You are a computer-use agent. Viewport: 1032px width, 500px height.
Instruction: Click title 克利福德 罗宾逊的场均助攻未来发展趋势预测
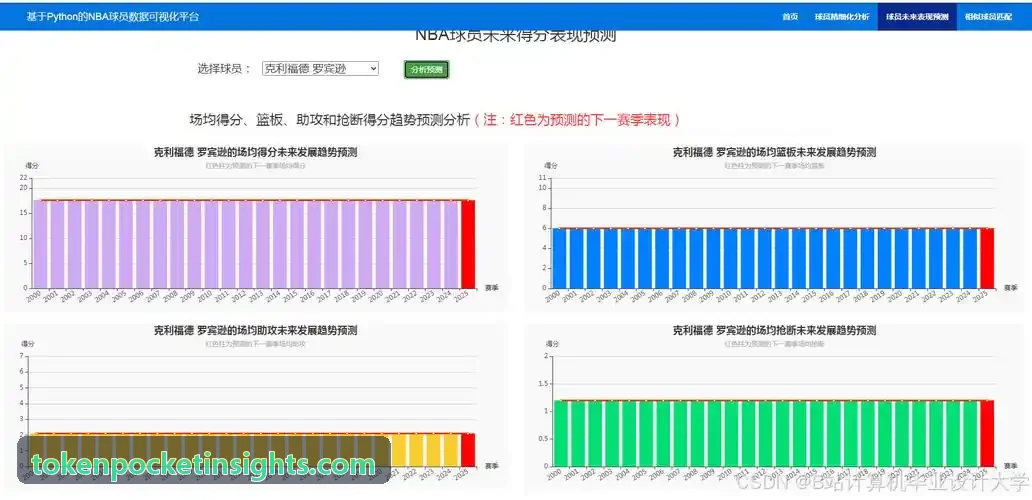pos(255,330)
